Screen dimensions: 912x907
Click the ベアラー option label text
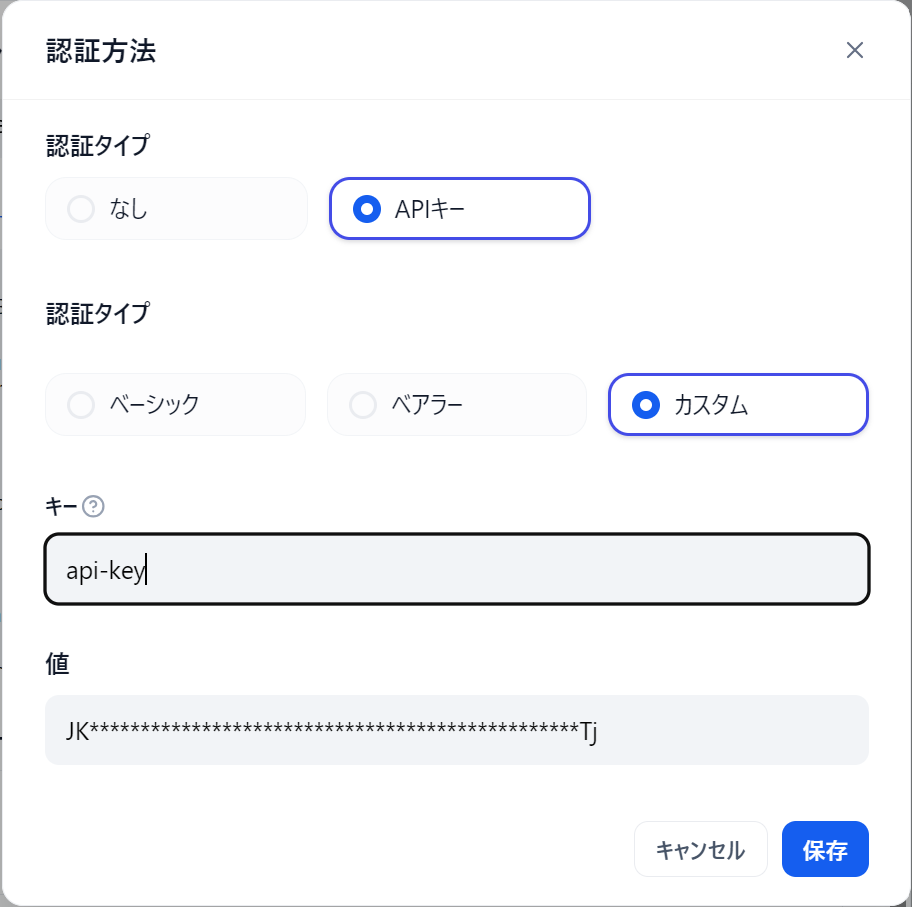[428, 404]
